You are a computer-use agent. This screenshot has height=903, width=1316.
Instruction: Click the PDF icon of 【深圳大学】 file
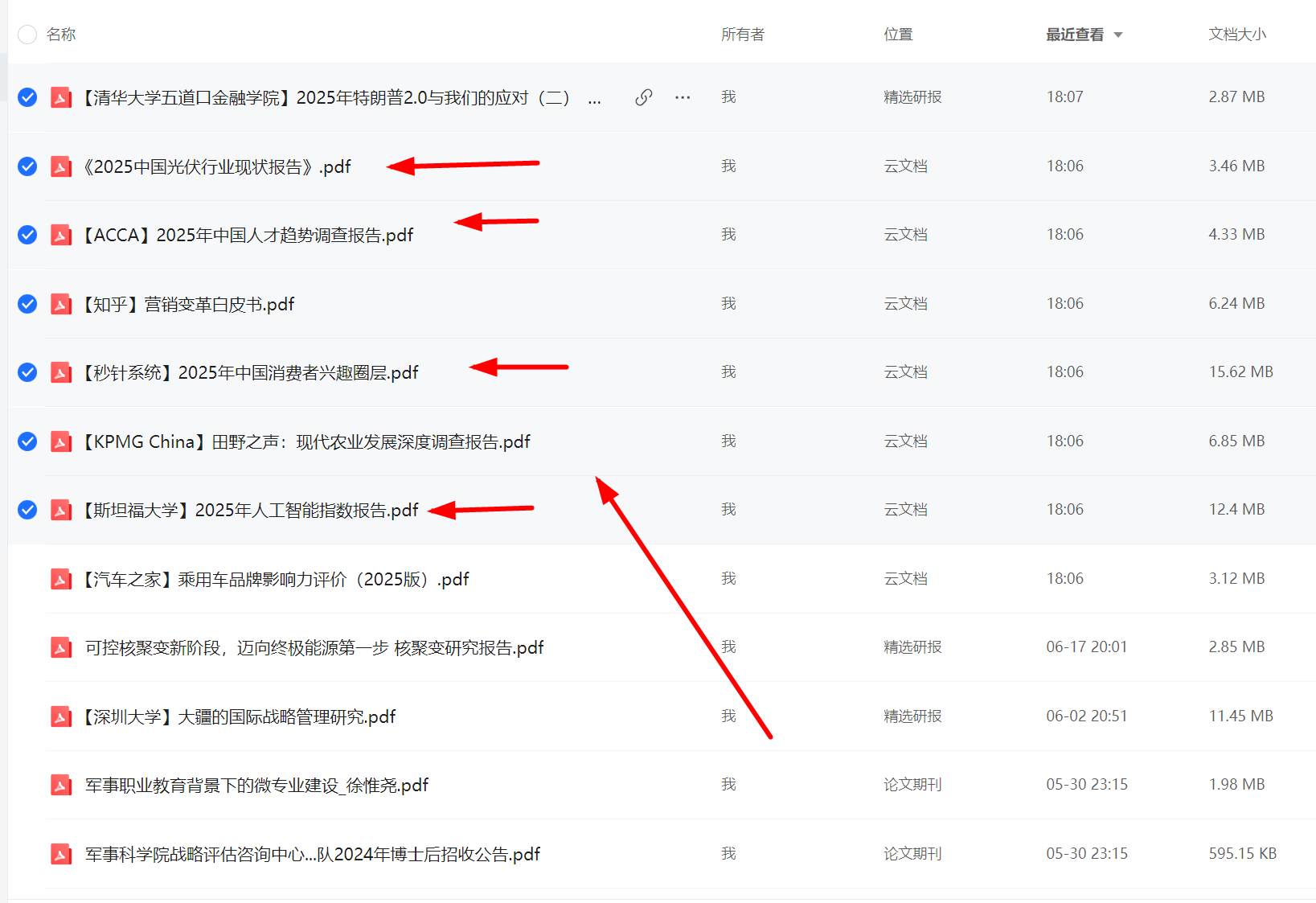point(61,716)
